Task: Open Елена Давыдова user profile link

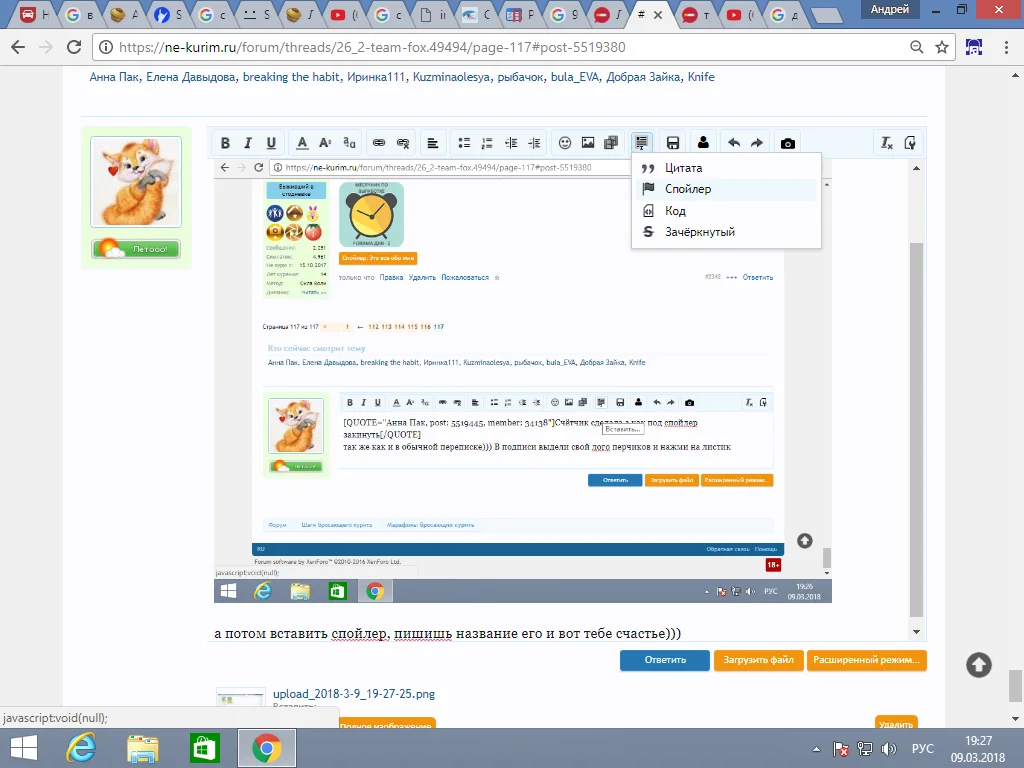Action: [x=190, y=77]
